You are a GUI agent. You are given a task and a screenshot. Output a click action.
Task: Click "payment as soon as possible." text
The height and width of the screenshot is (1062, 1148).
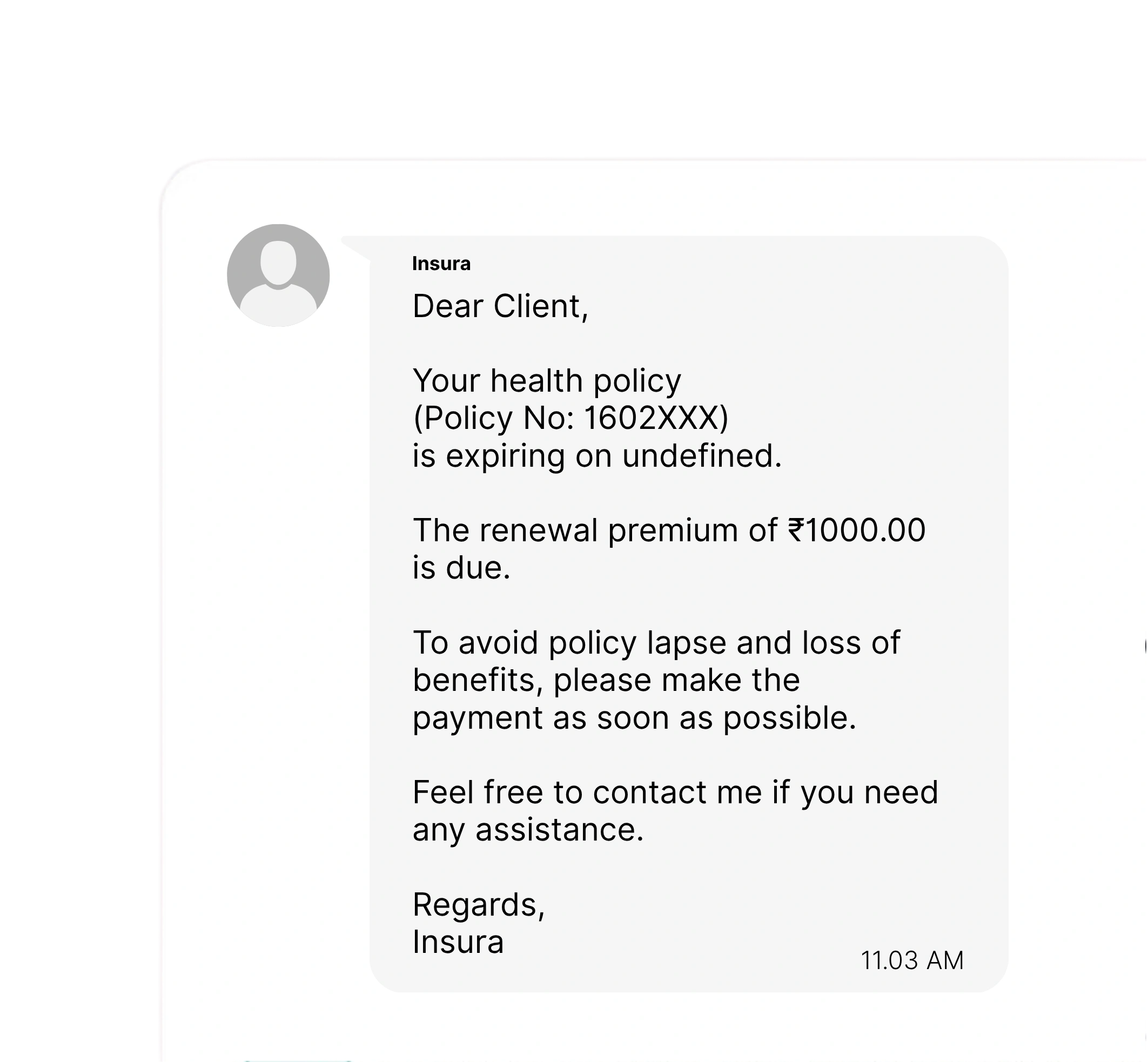(634, 718)
